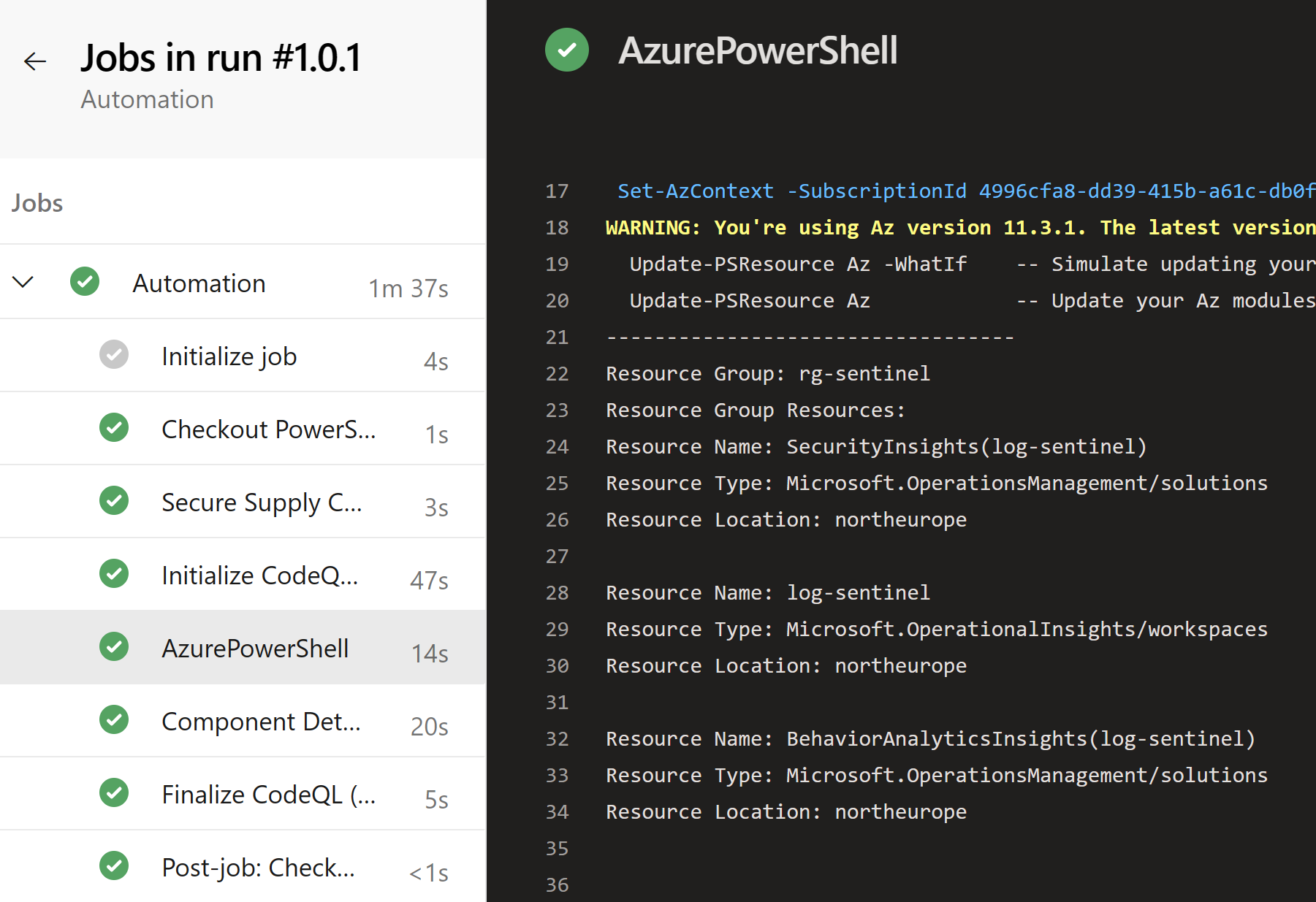Select the Automation job row
Viewport: 1316px width, 902px height.
pyautogui.click(x=243, y=282)
